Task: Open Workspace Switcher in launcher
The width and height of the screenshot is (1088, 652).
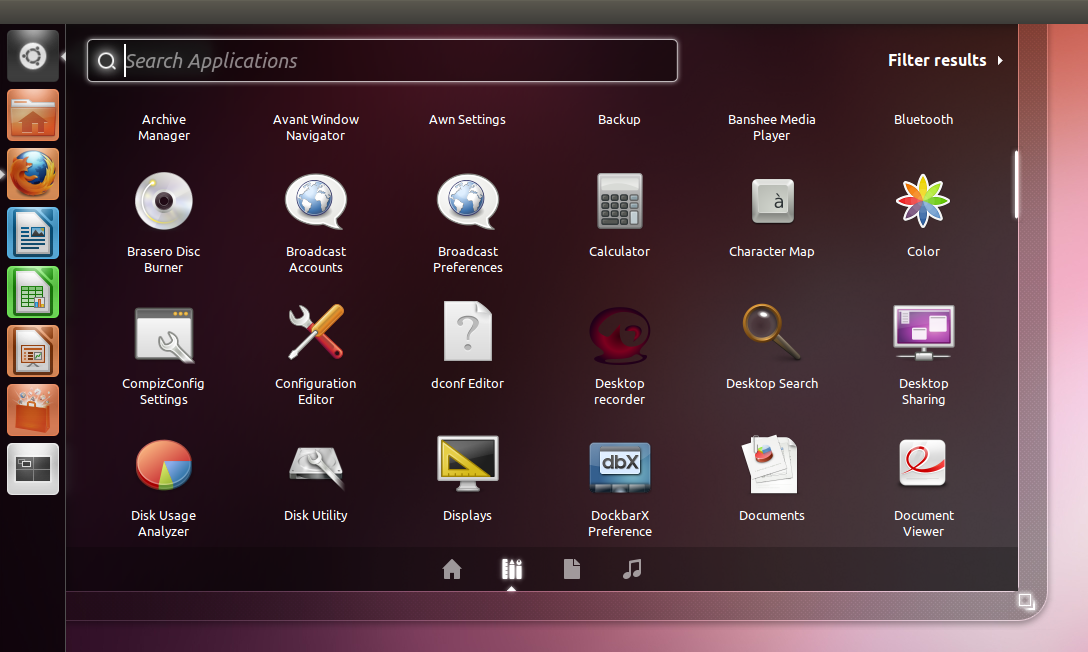Action: (33, 469)
